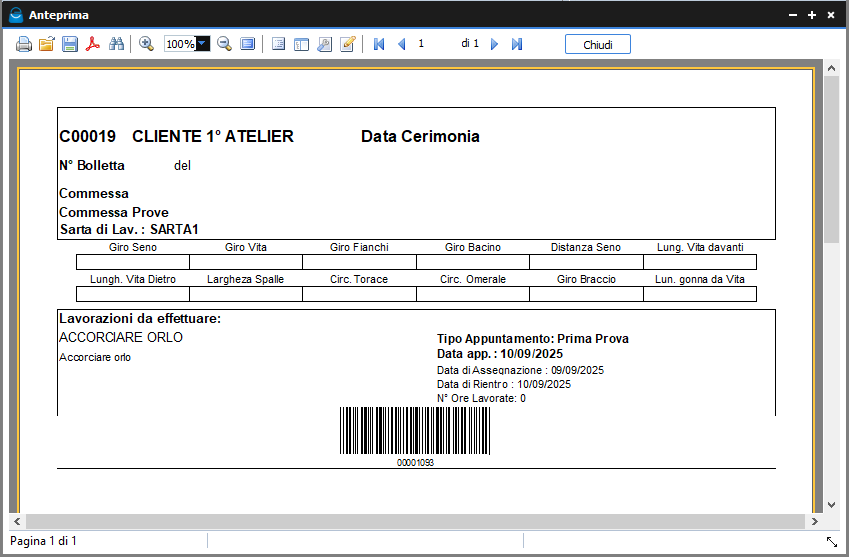Open Find with binoculars icon
849x557 pixels.
click(116, 44)
